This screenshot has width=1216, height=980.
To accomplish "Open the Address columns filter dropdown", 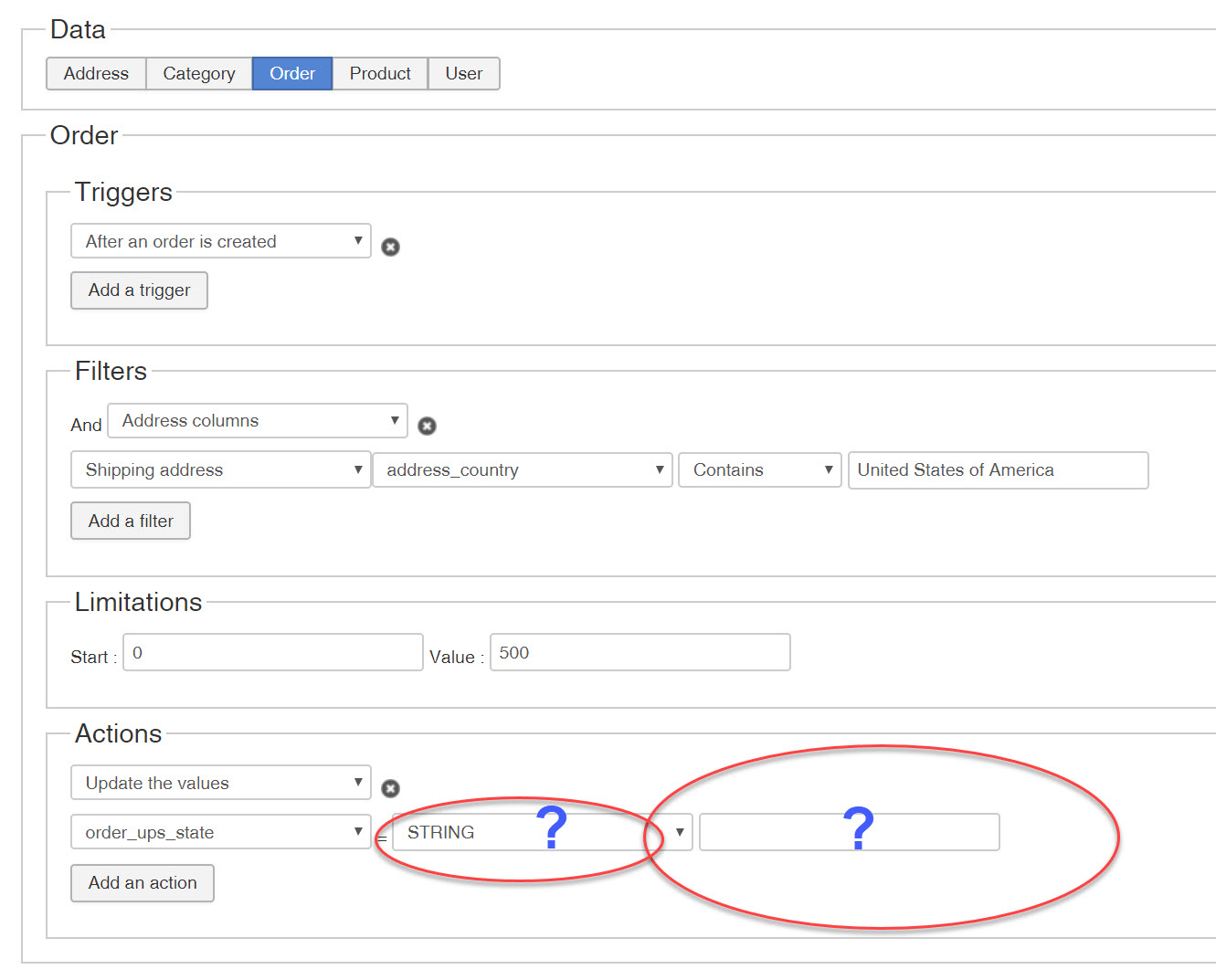I will (257, 421).
